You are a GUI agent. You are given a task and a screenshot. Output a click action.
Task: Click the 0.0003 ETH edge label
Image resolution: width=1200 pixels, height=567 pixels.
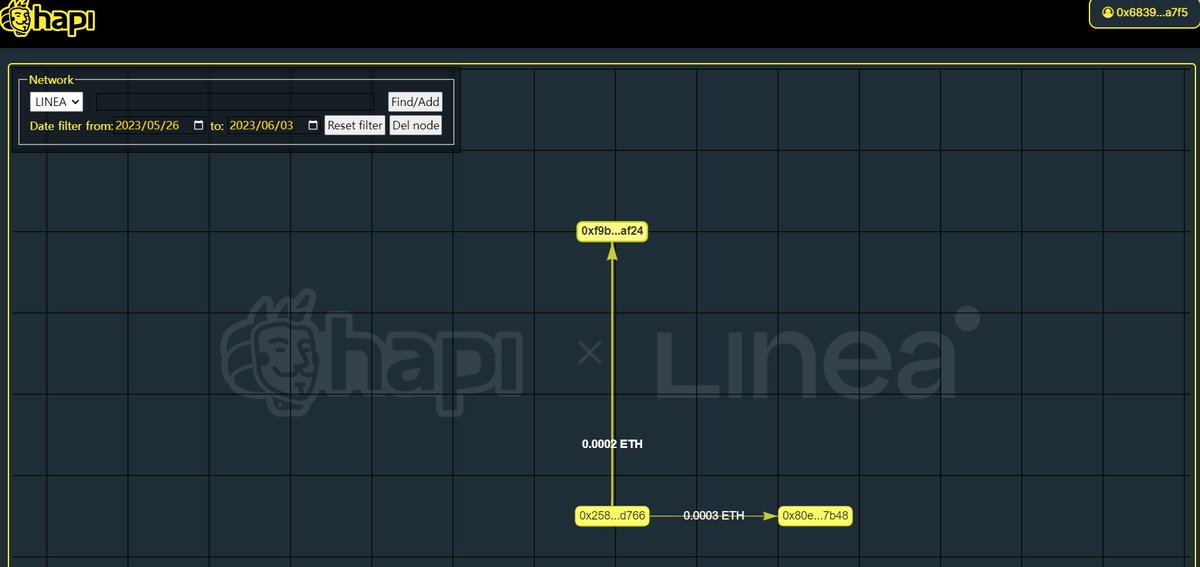(714, 516)
